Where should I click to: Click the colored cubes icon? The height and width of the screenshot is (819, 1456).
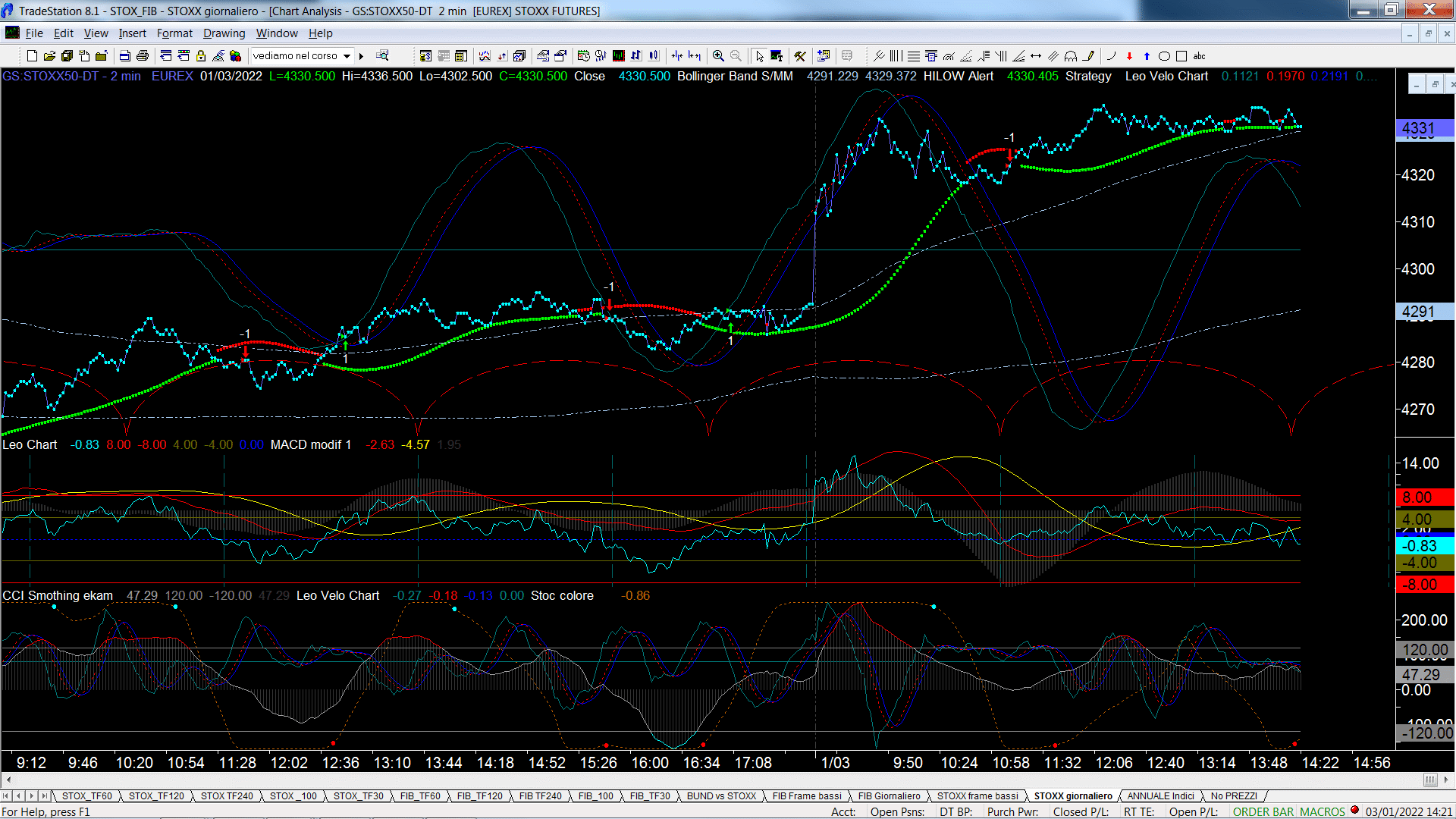point(235,56)
